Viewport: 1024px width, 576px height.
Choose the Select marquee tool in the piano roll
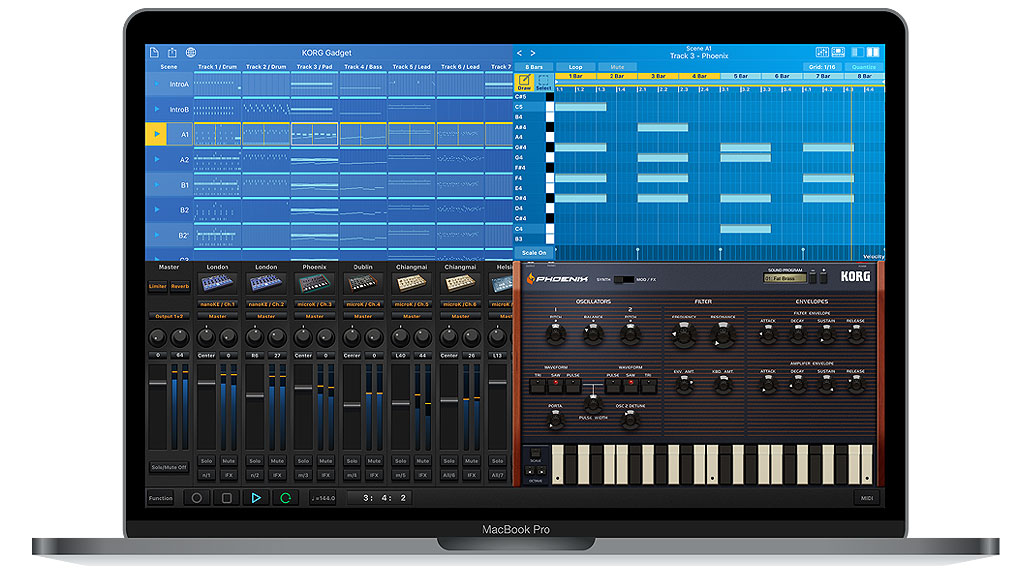(543, 82)
